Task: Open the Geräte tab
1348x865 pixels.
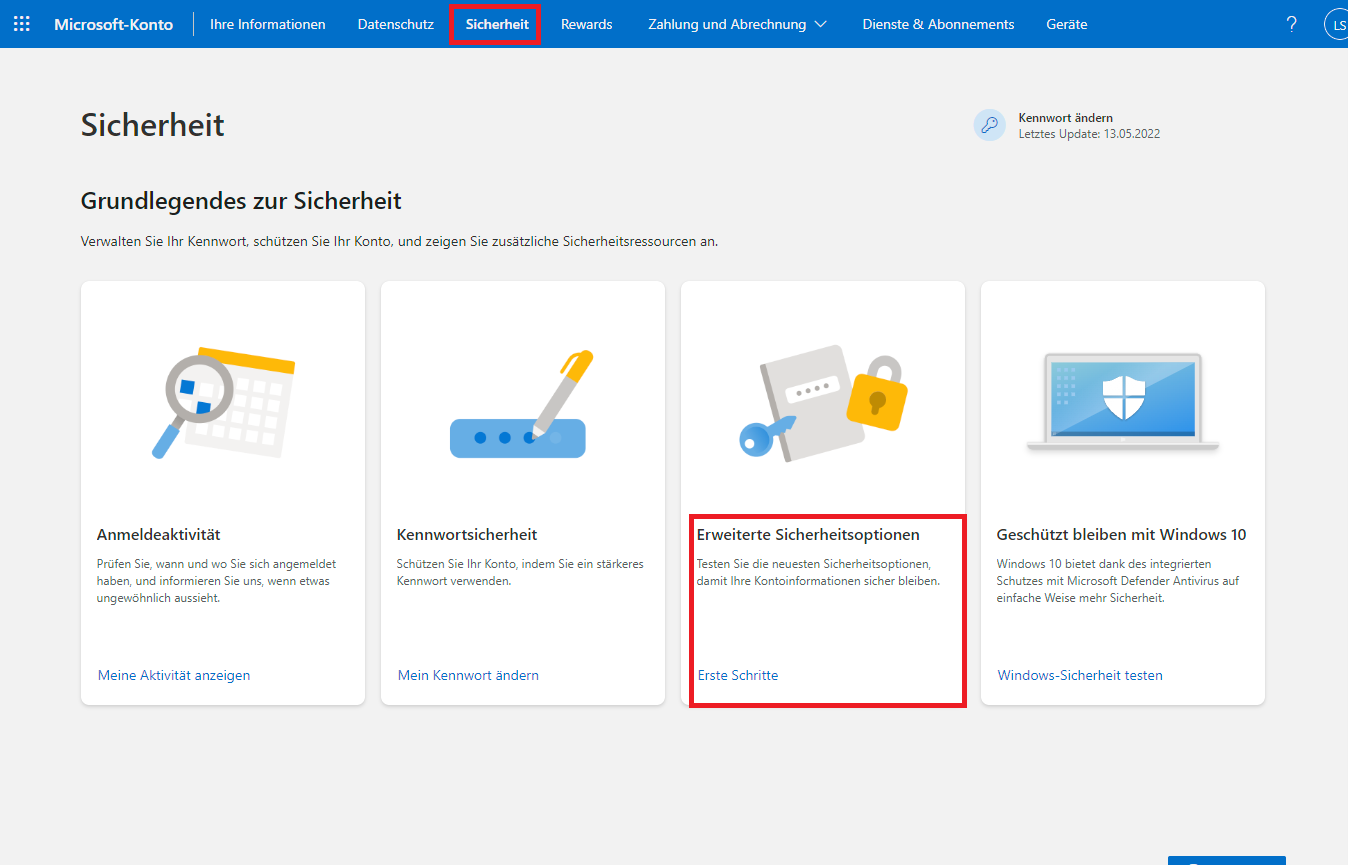Action: [x=1067, y=24]
